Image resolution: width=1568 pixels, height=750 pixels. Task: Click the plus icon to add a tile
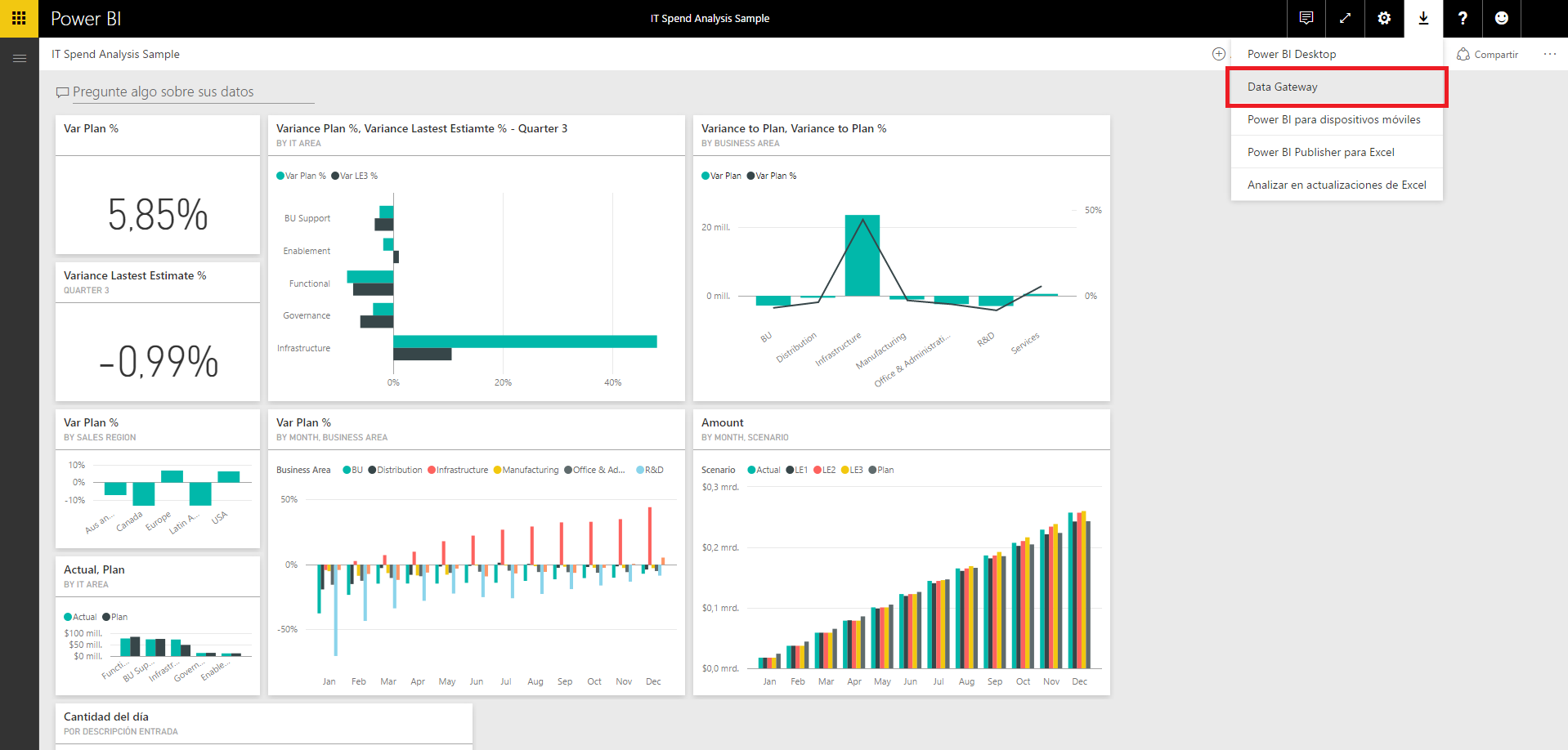point(1218,53)
